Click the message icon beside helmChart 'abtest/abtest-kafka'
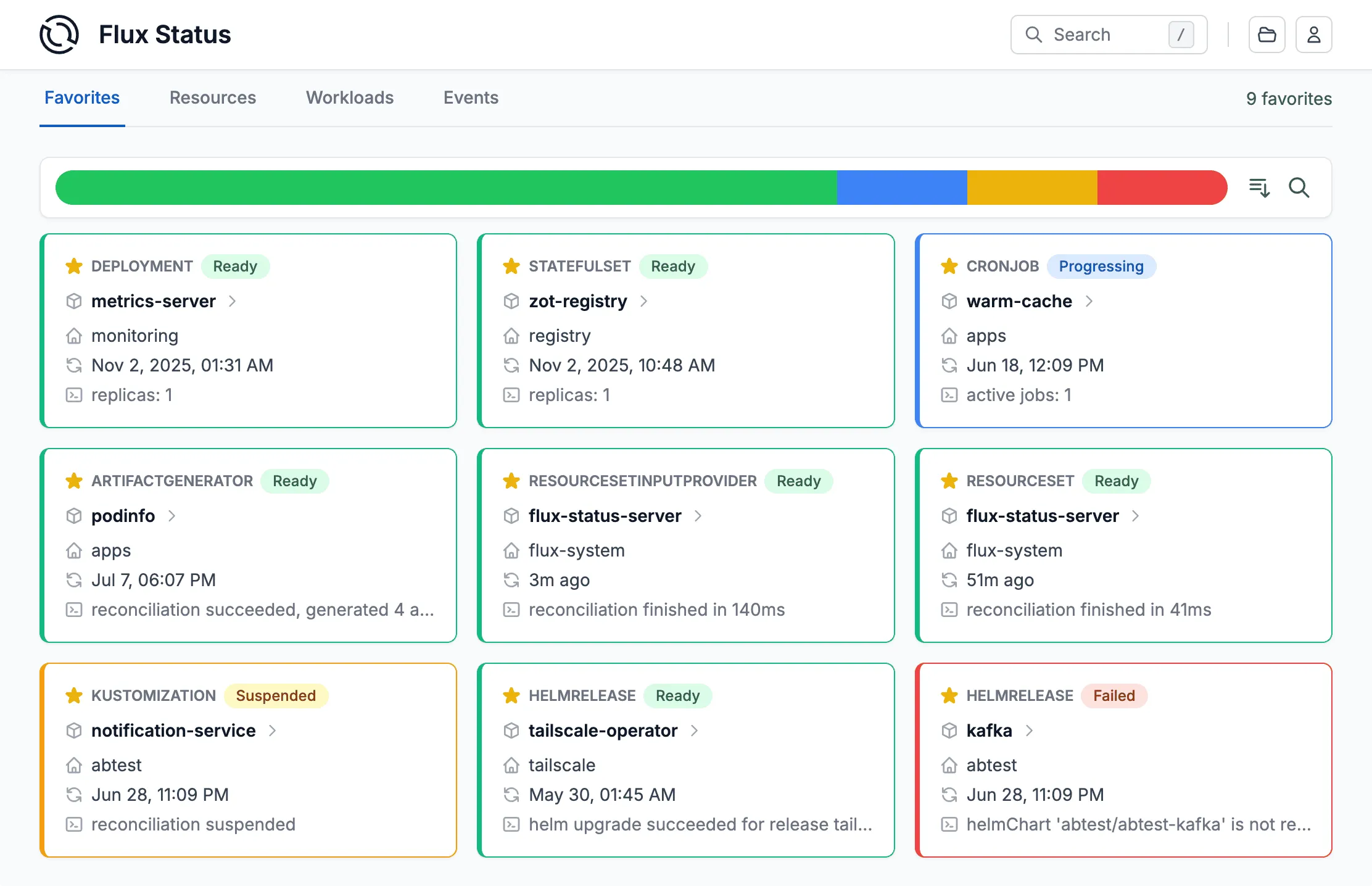1372x886 pixels. point(949,824)
